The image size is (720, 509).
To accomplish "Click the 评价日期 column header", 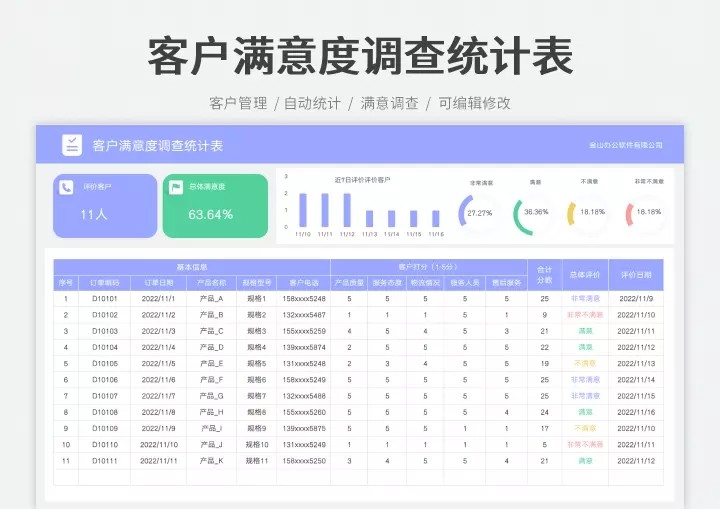I will (x=636, y=275).
